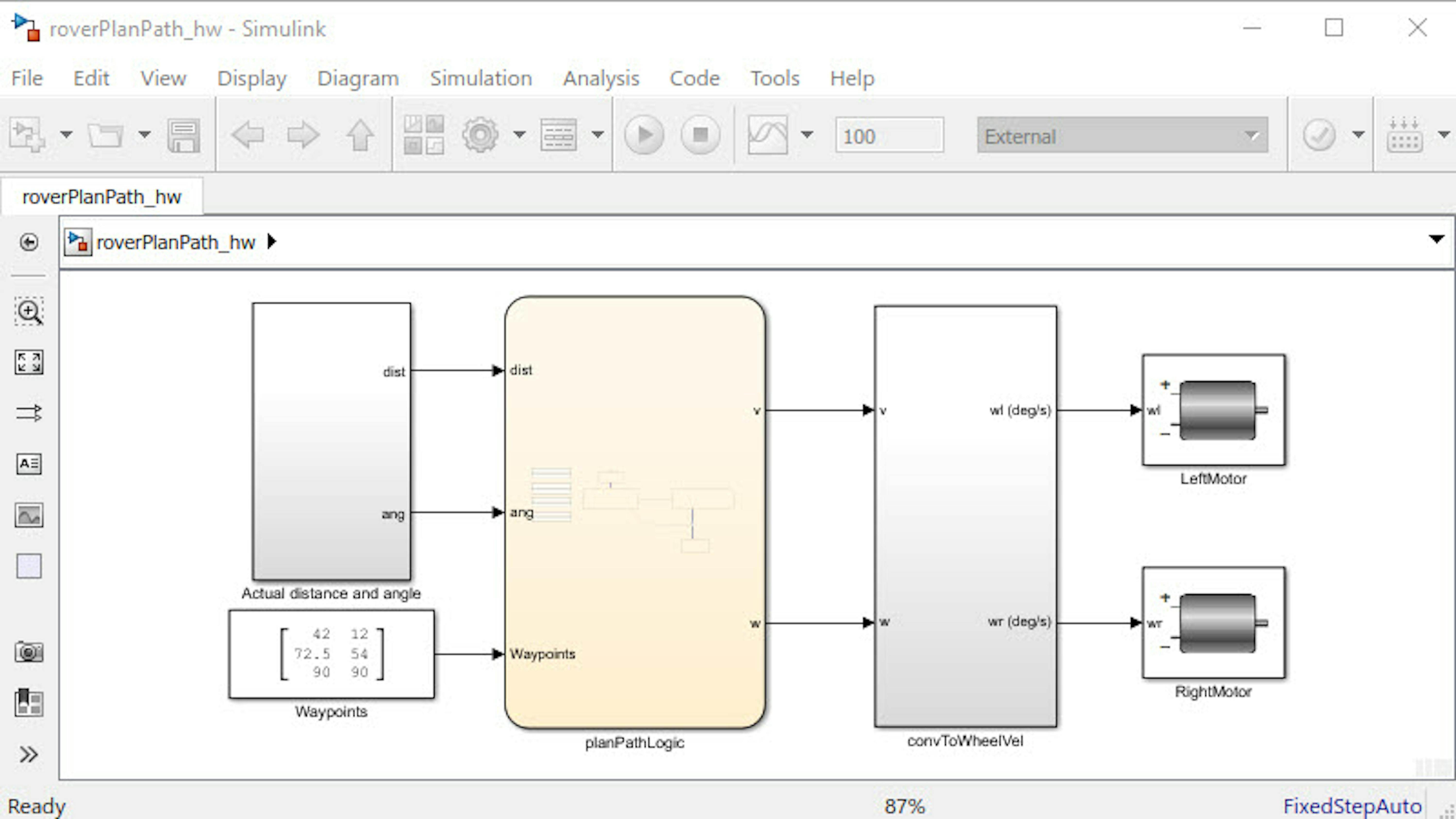1456x819 pixels.
Task: Expand the palette with the double chevron
Action: (29, 754)
